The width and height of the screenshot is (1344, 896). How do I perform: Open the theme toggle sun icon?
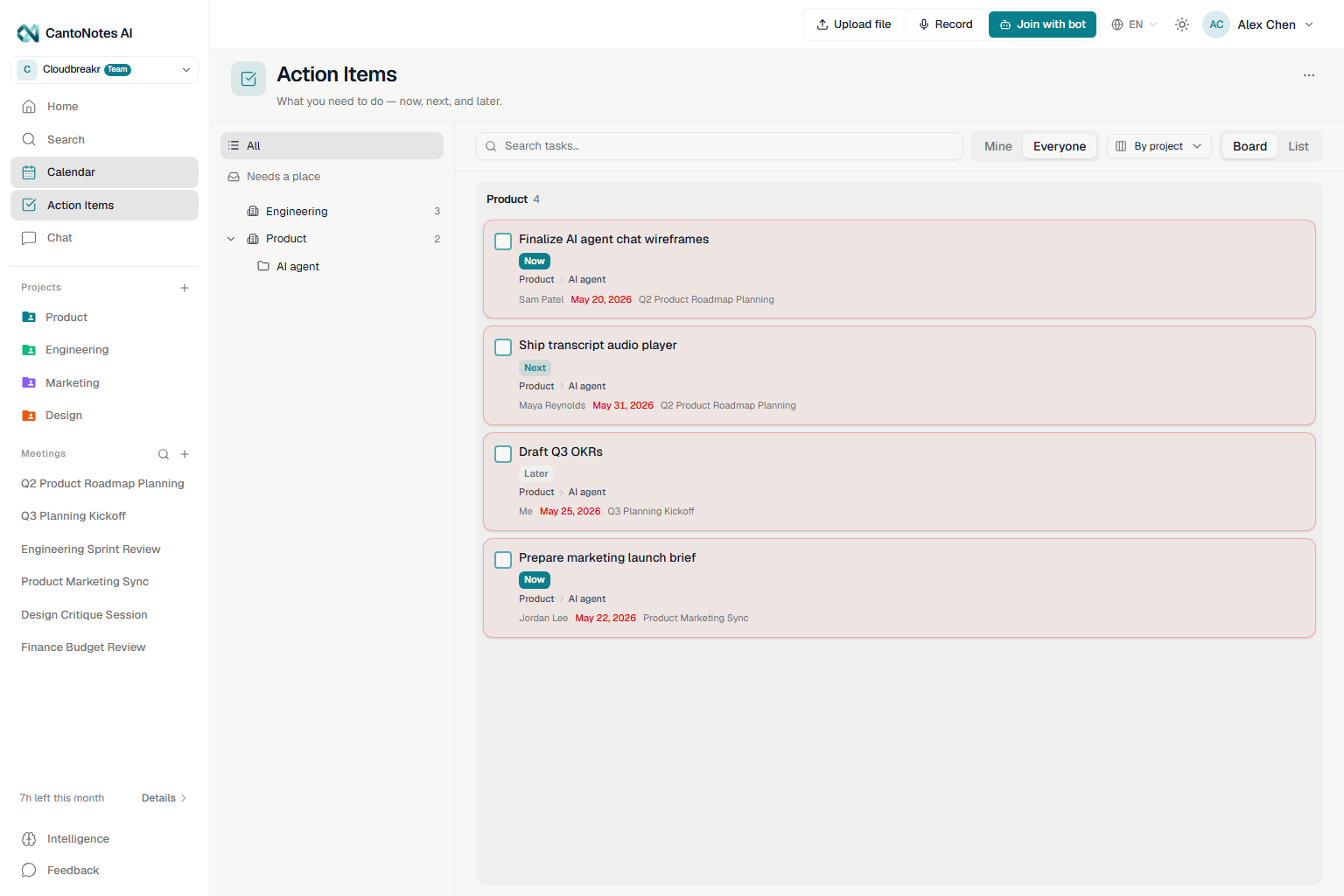(1182, 24)
